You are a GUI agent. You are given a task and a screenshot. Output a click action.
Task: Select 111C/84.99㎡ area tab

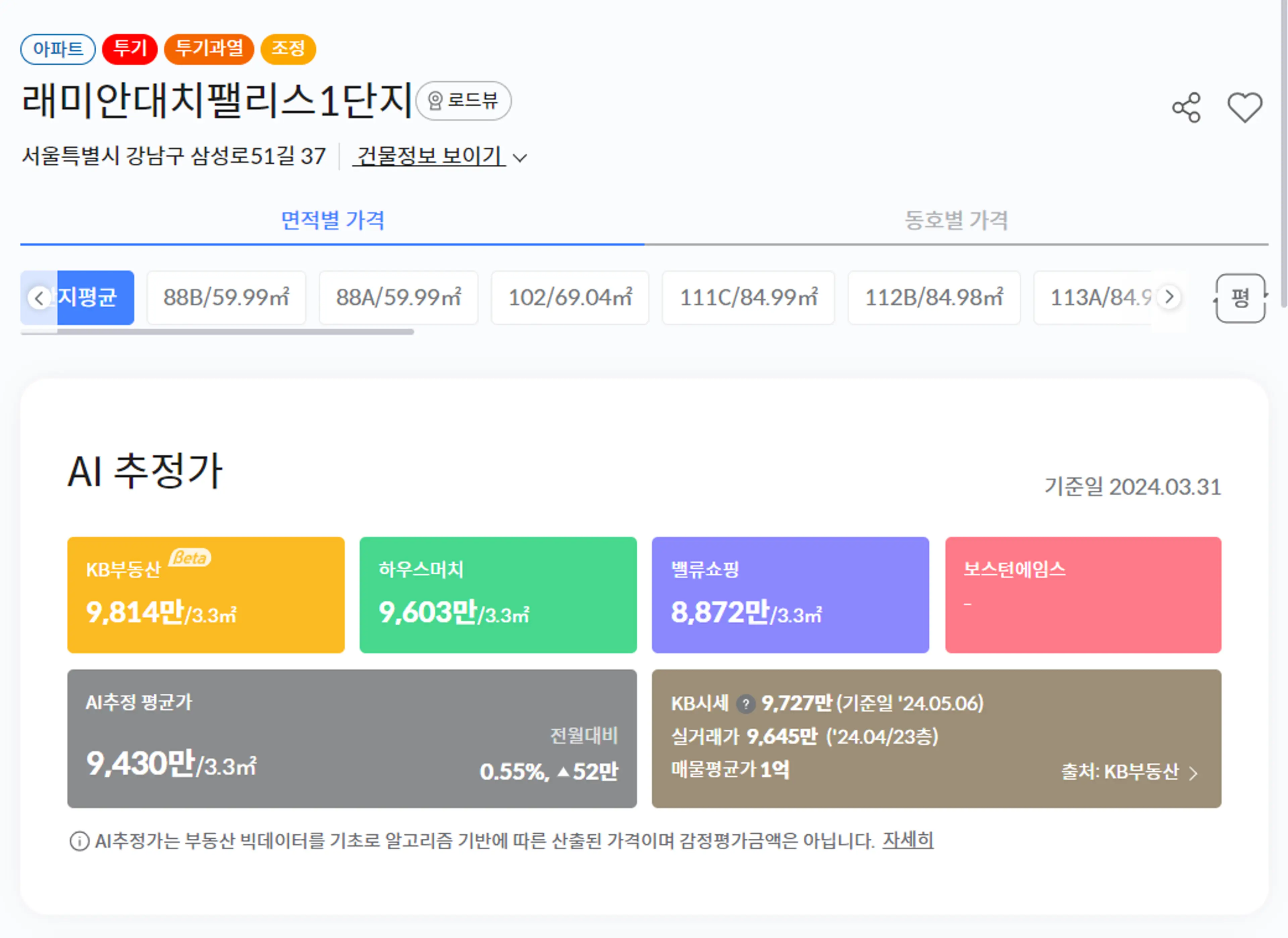coord(749,297)
